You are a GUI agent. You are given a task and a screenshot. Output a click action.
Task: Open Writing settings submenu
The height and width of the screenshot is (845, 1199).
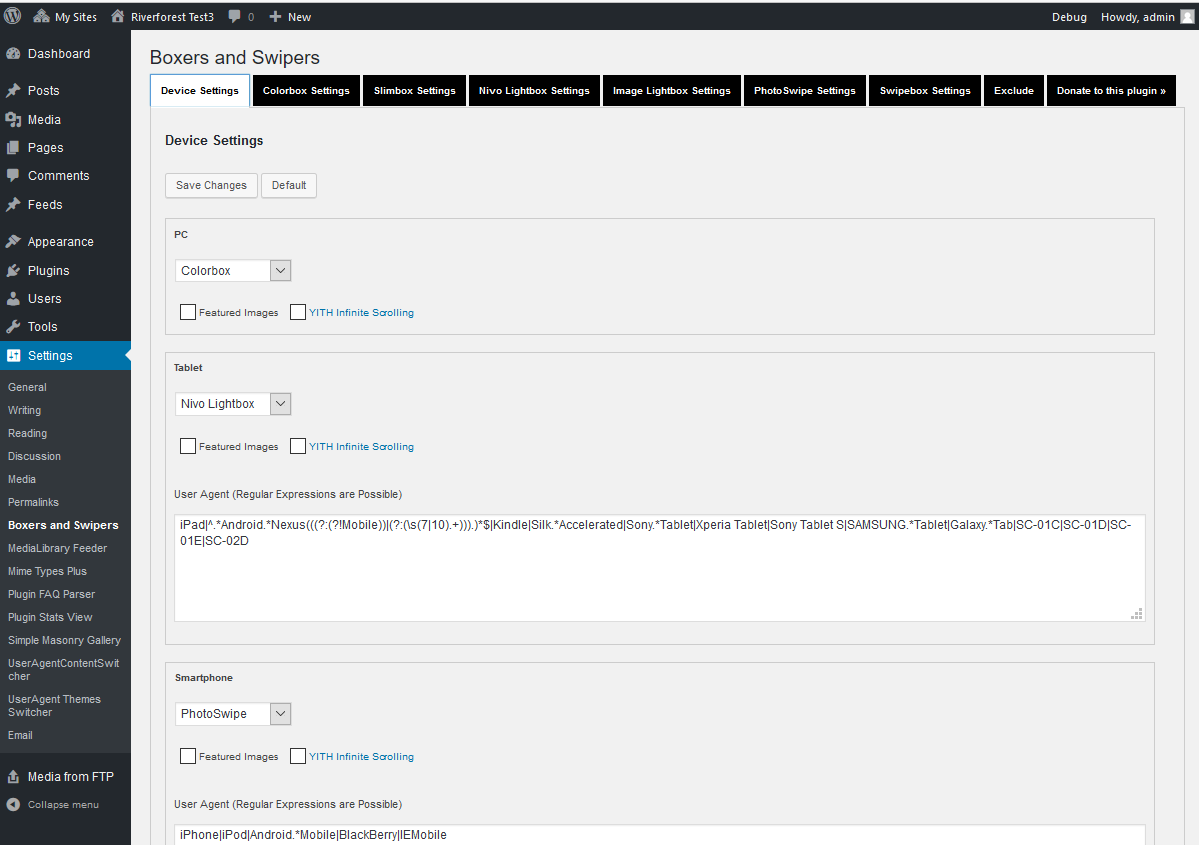coord(24,411)
